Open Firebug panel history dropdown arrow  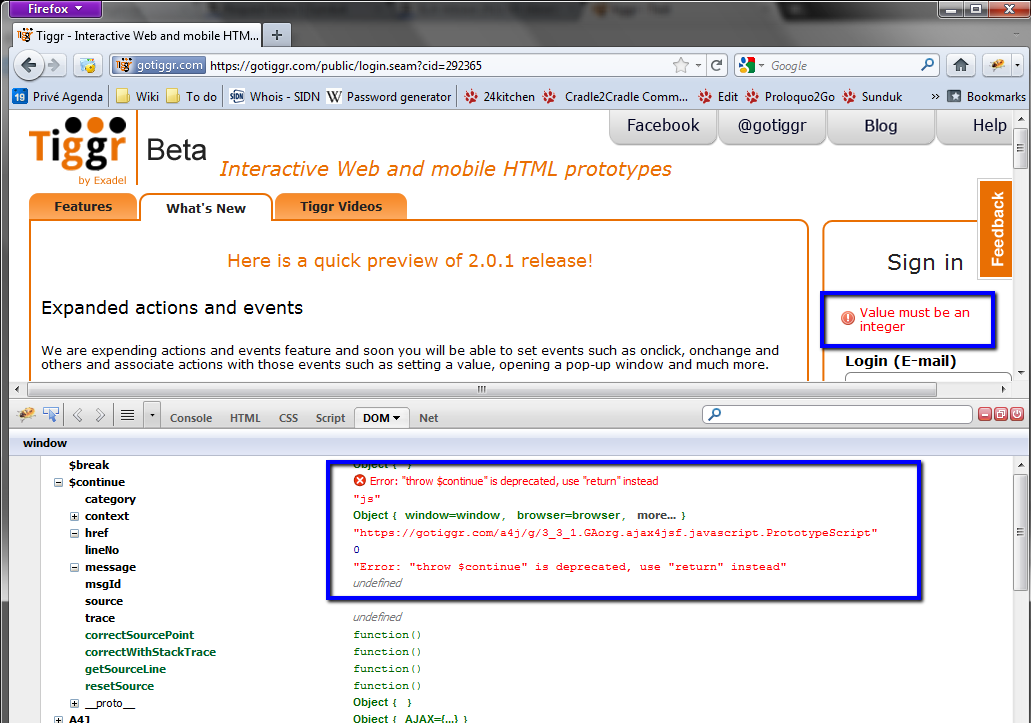[x=152, y=415]
